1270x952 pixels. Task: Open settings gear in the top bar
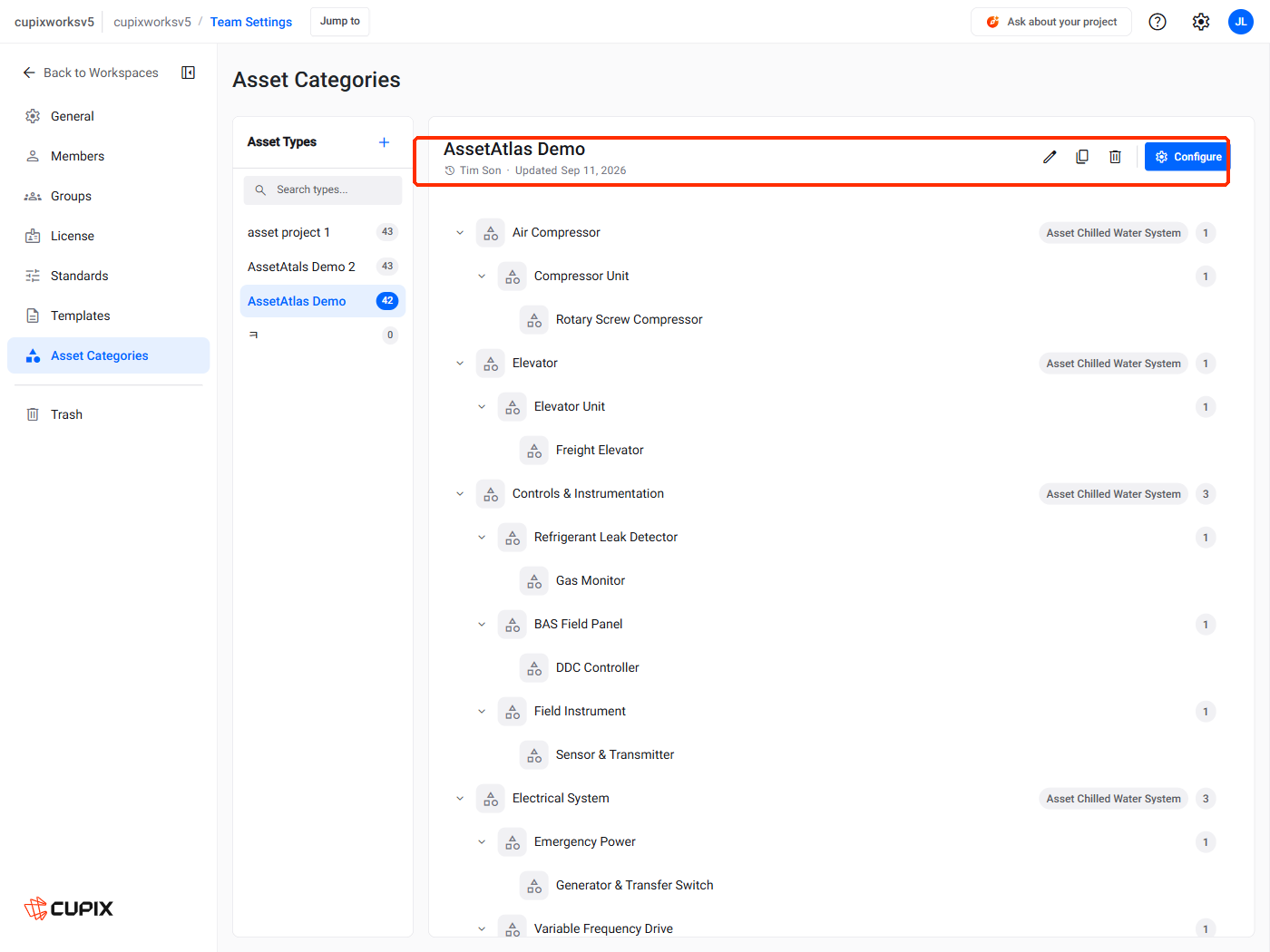tap(1201, 22)
